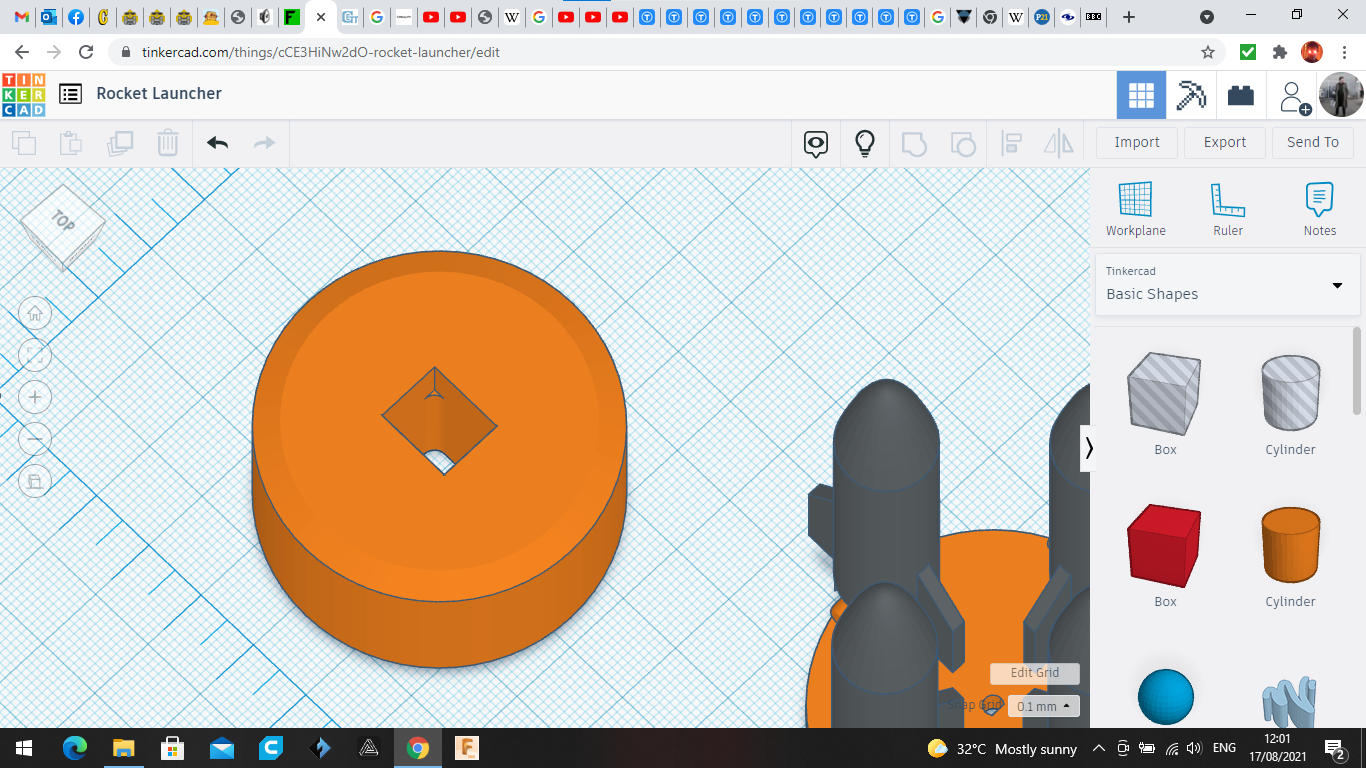The height and width of the screenshot is (768, 1366).
Task: Click the Paste tool icon
Action: pos(71,143)
